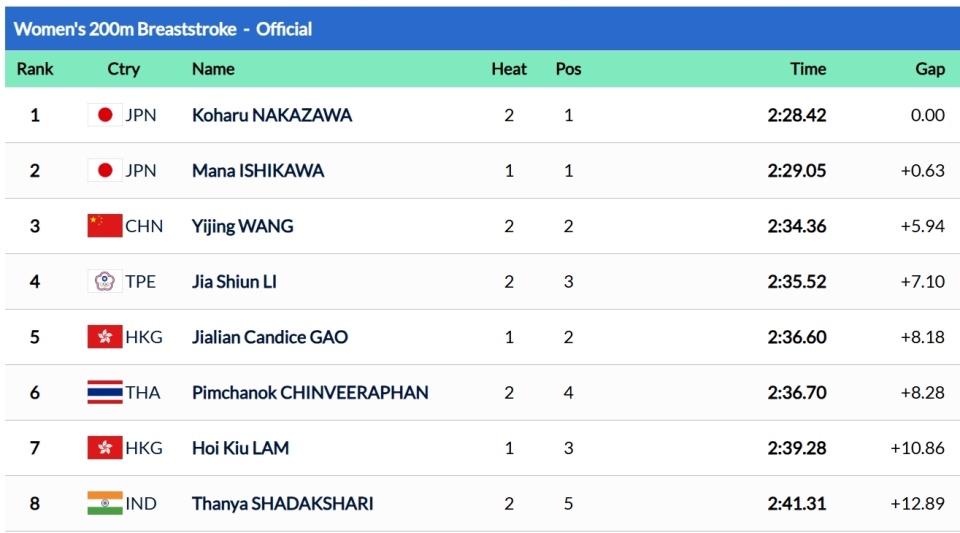Click the China flag in Yijing WANG's row
The image size is (960, 533).
click(x=104, y=226)
